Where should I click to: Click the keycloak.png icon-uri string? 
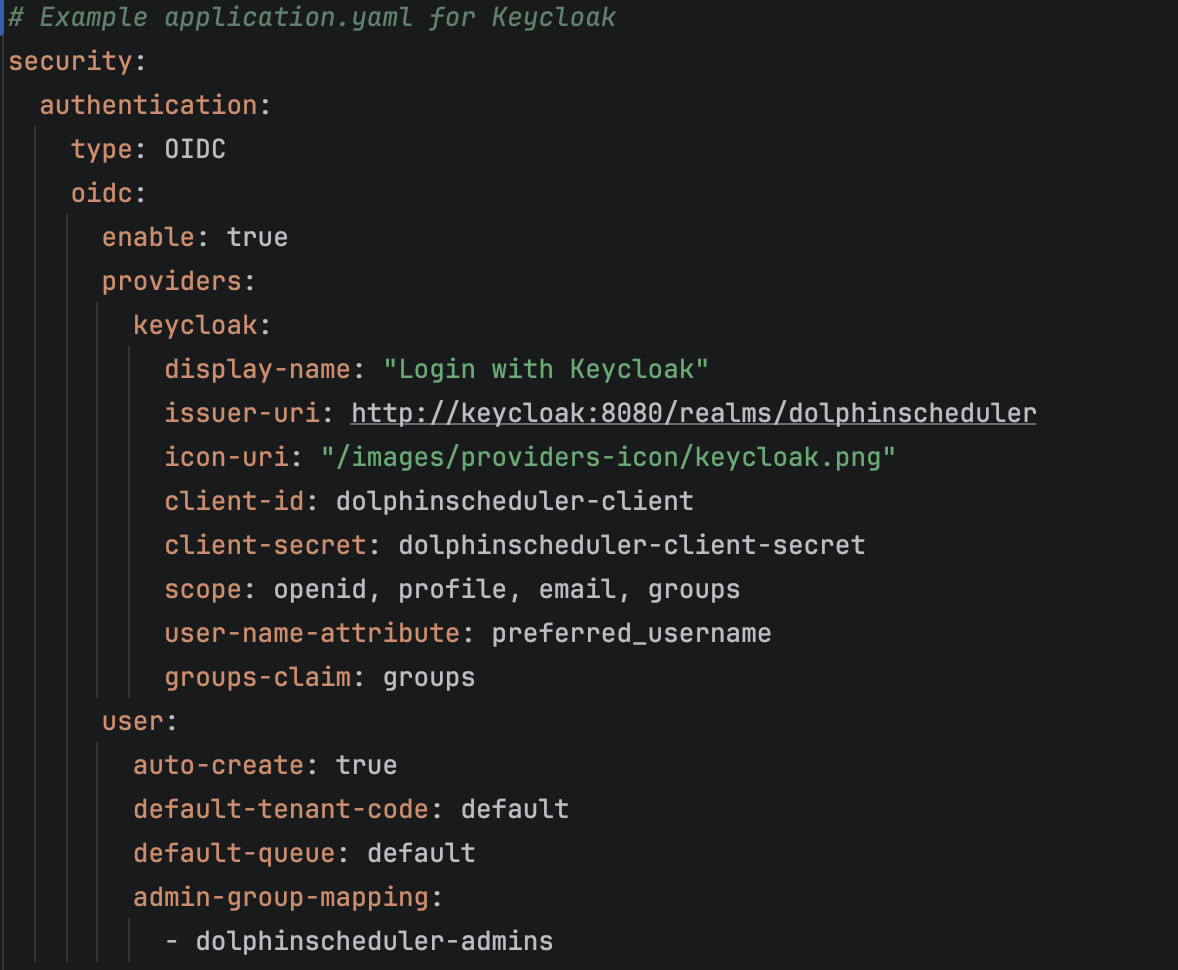(x=608, y=457)
